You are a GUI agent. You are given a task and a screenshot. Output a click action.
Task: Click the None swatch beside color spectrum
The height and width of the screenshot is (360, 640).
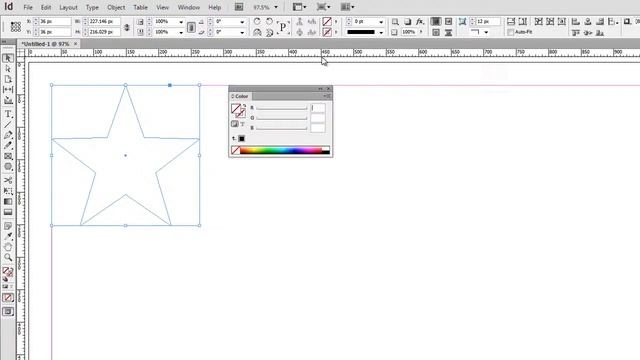coord(236,150)
